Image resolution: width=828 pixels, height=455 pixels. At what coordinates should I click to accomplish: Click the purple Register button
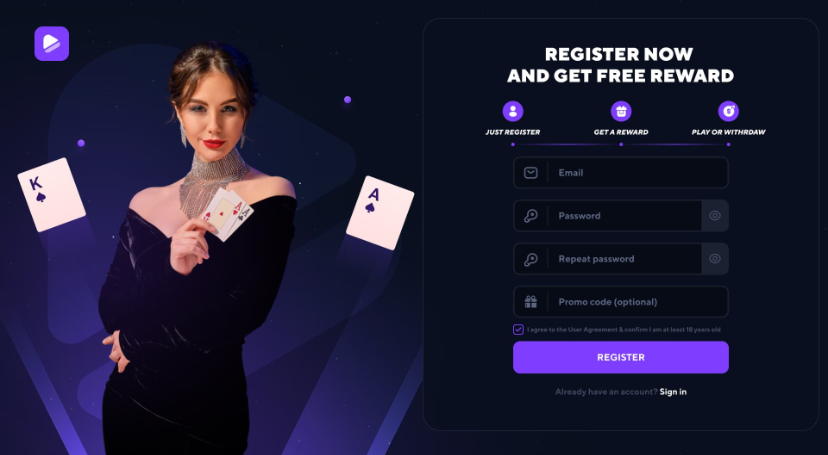pyautogui.click(x=621, y=357)
